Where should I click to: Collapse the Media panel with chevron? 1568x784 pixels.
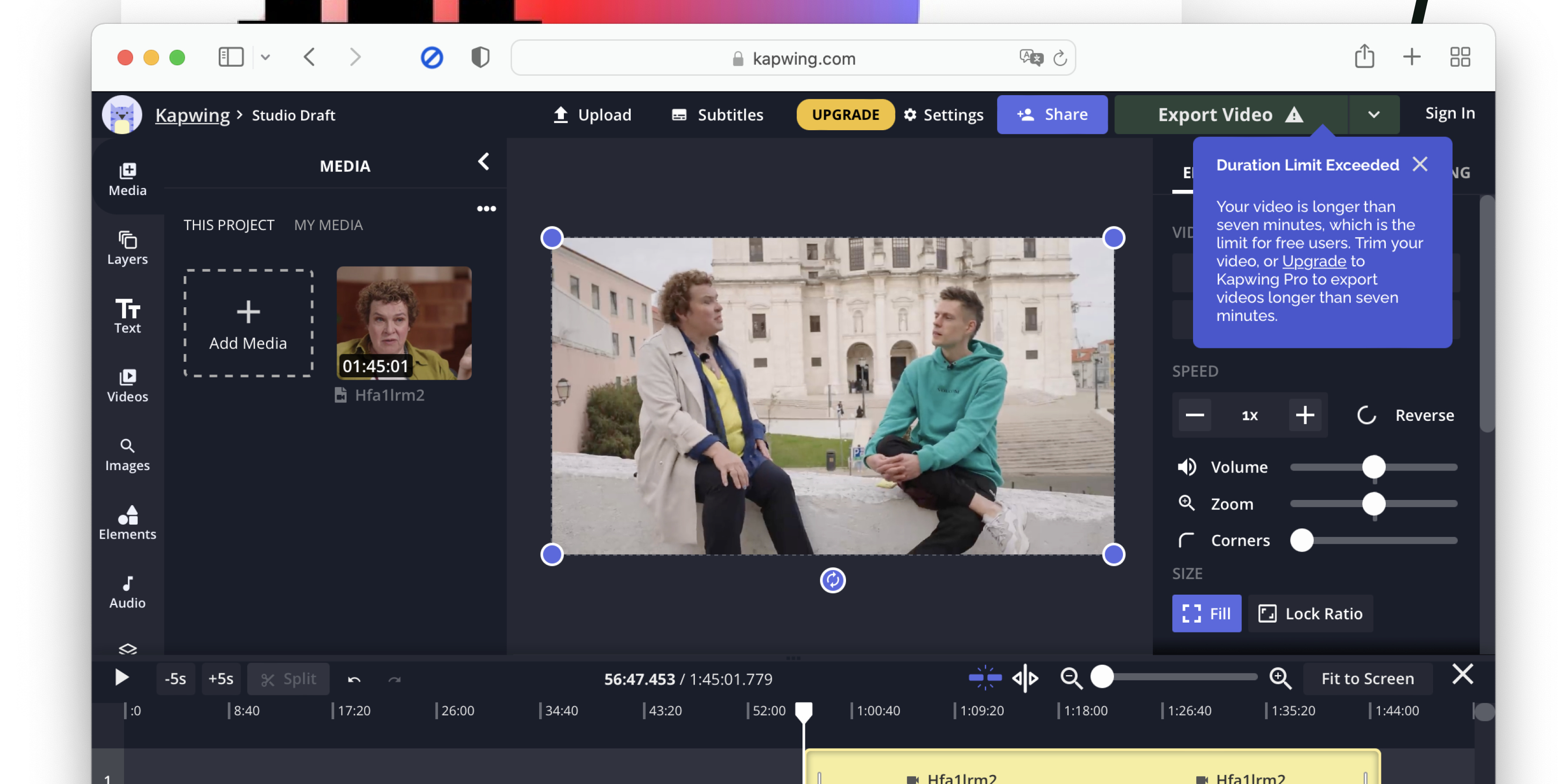click(483, 161)
